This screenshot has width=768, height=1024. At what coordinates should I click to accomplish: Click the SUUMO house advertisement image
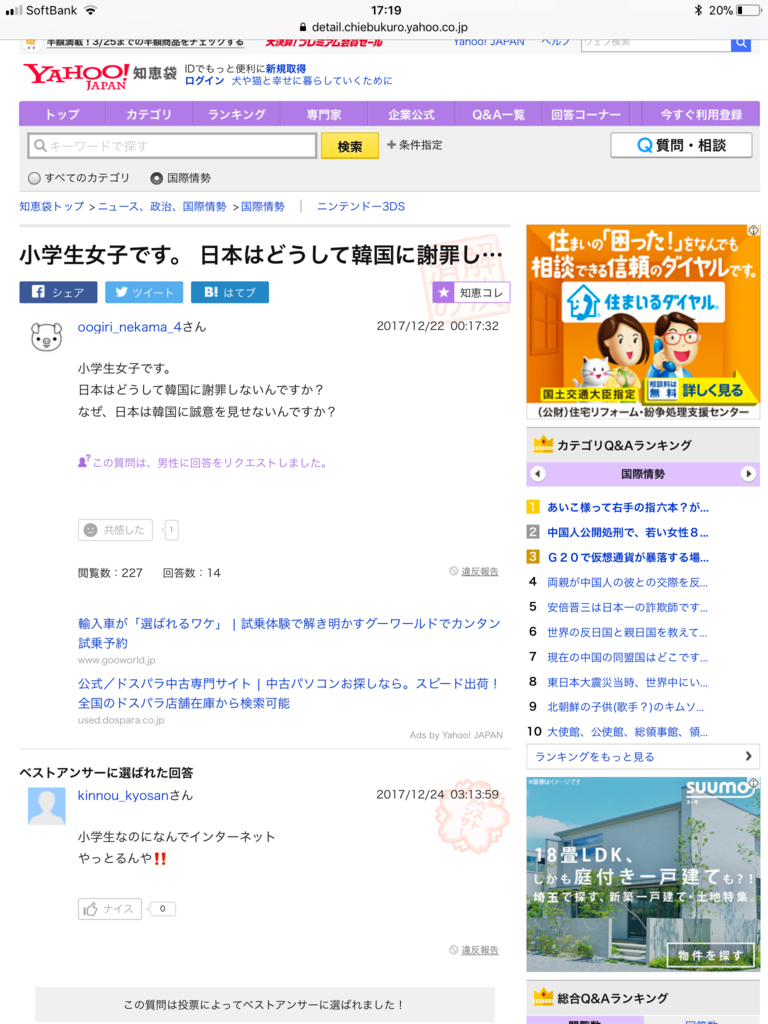pos(643,874)
